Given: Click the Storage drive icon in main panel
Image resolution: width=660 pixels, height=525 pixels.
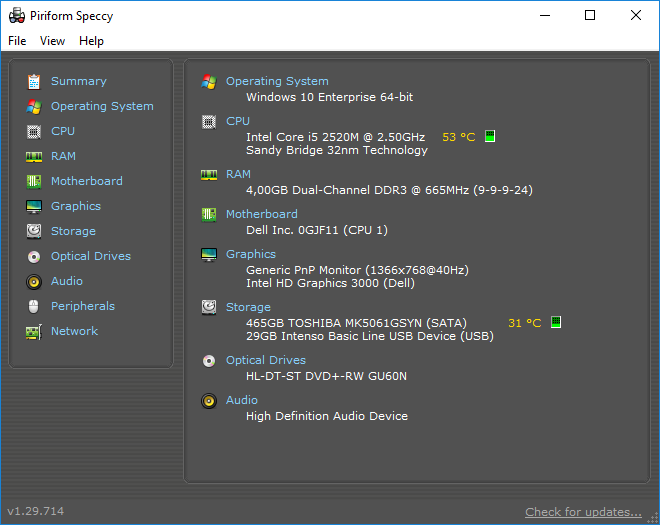Looking at the screenshot, I should tap(209, 308).
